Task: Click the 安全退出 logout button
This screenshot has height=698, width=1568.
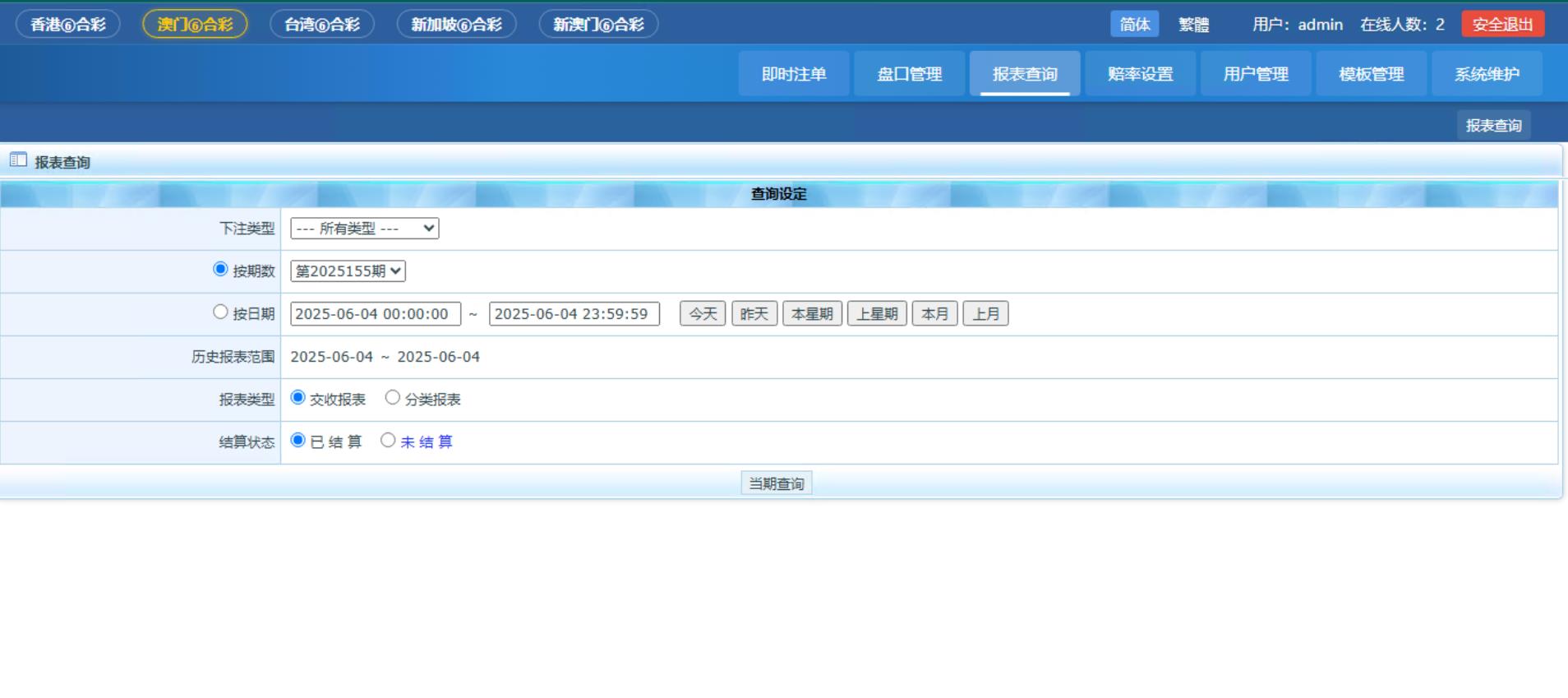Action: [1502, 25]
